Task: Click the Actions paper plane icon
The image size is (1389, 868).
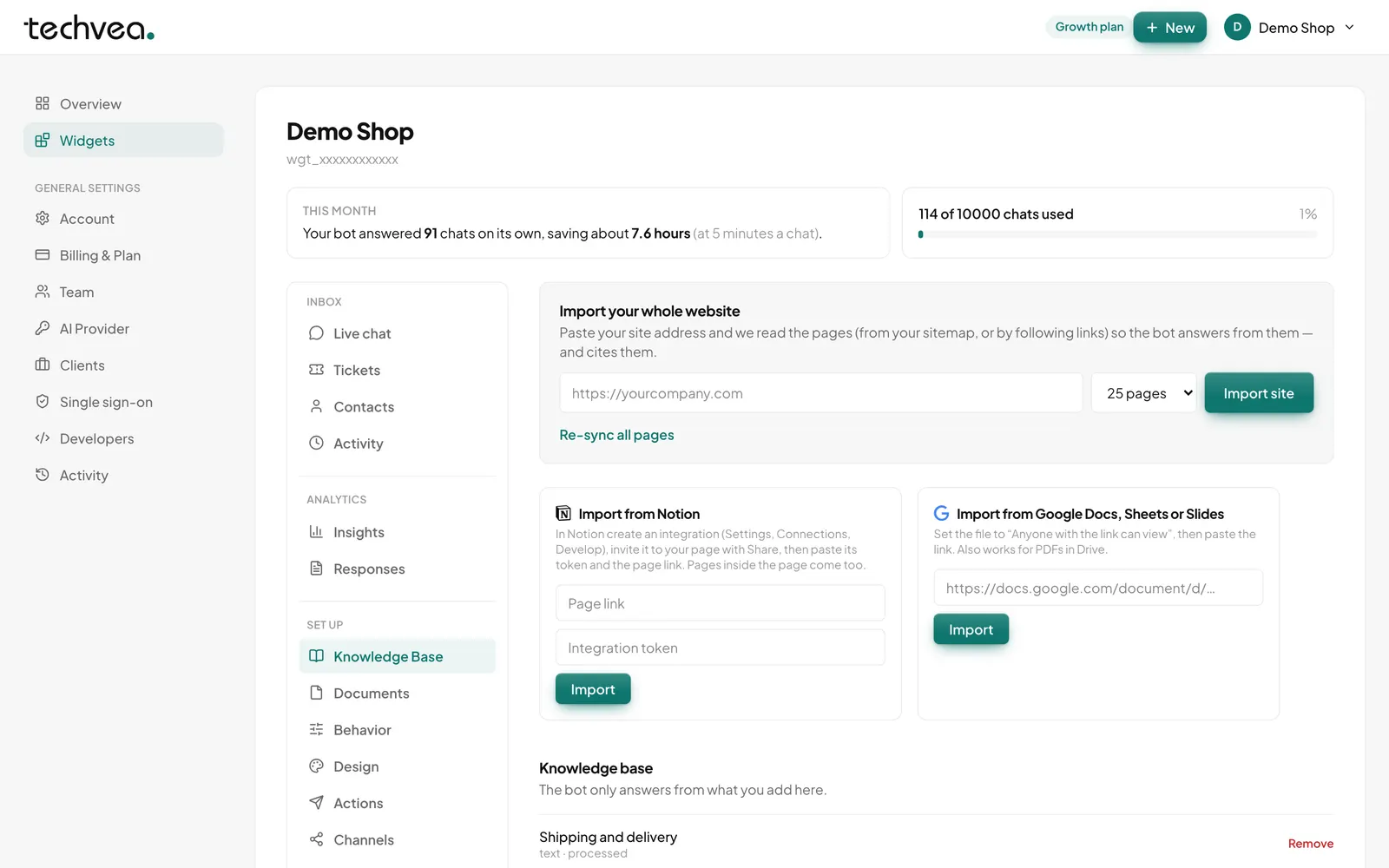Action: pyautogui.click(x=316, y=803)
